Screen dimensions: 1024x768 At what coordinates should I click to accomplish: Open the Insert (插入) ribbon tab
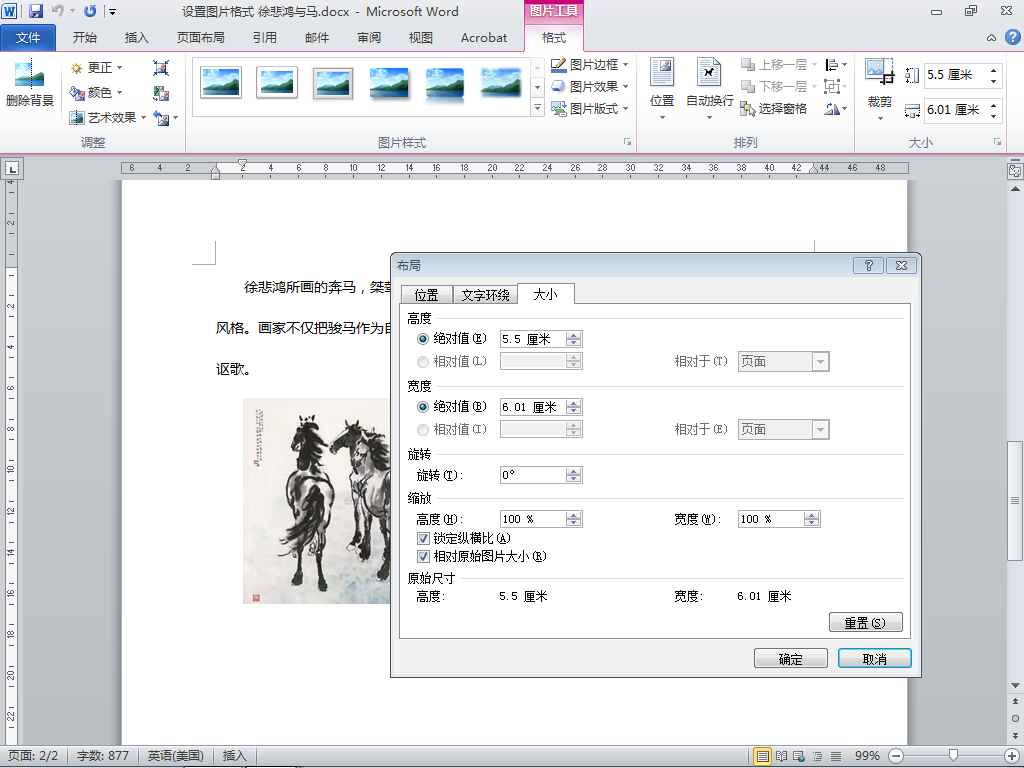point(136,38)
